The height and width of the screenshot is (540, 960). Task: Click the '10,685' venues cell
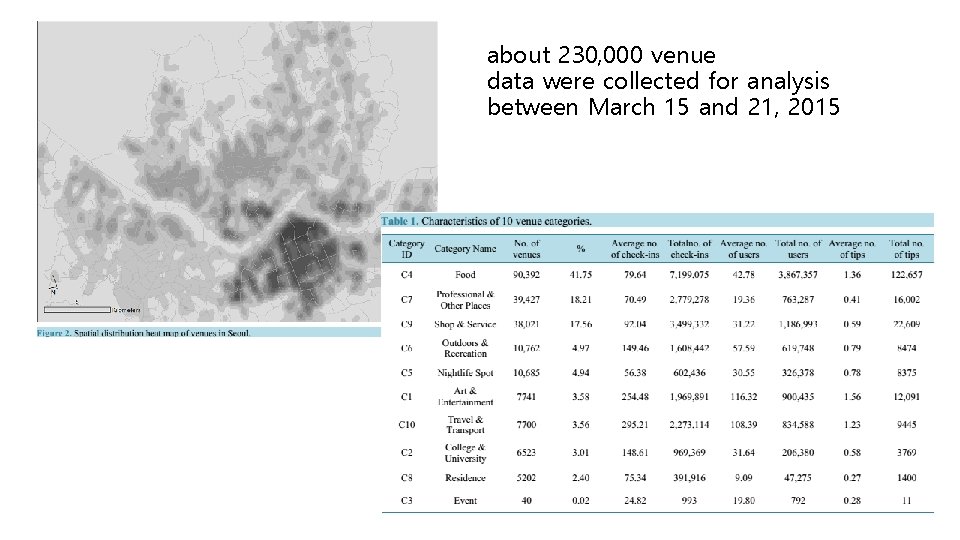(x=527, y=373)
